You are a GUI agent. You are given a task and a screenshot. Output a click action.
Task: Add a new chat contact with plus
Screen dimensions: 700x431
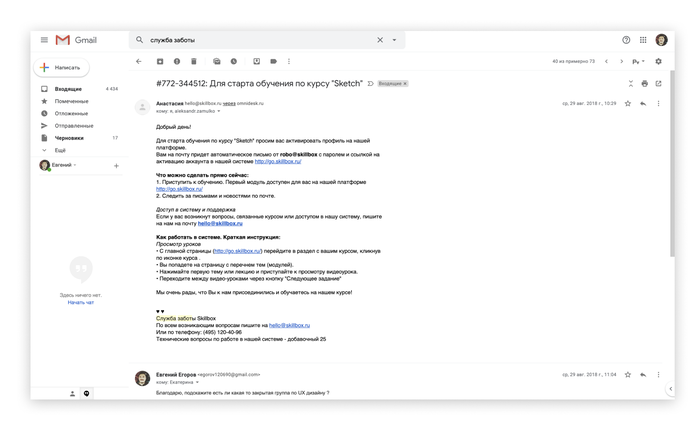(x=116, y=166)
